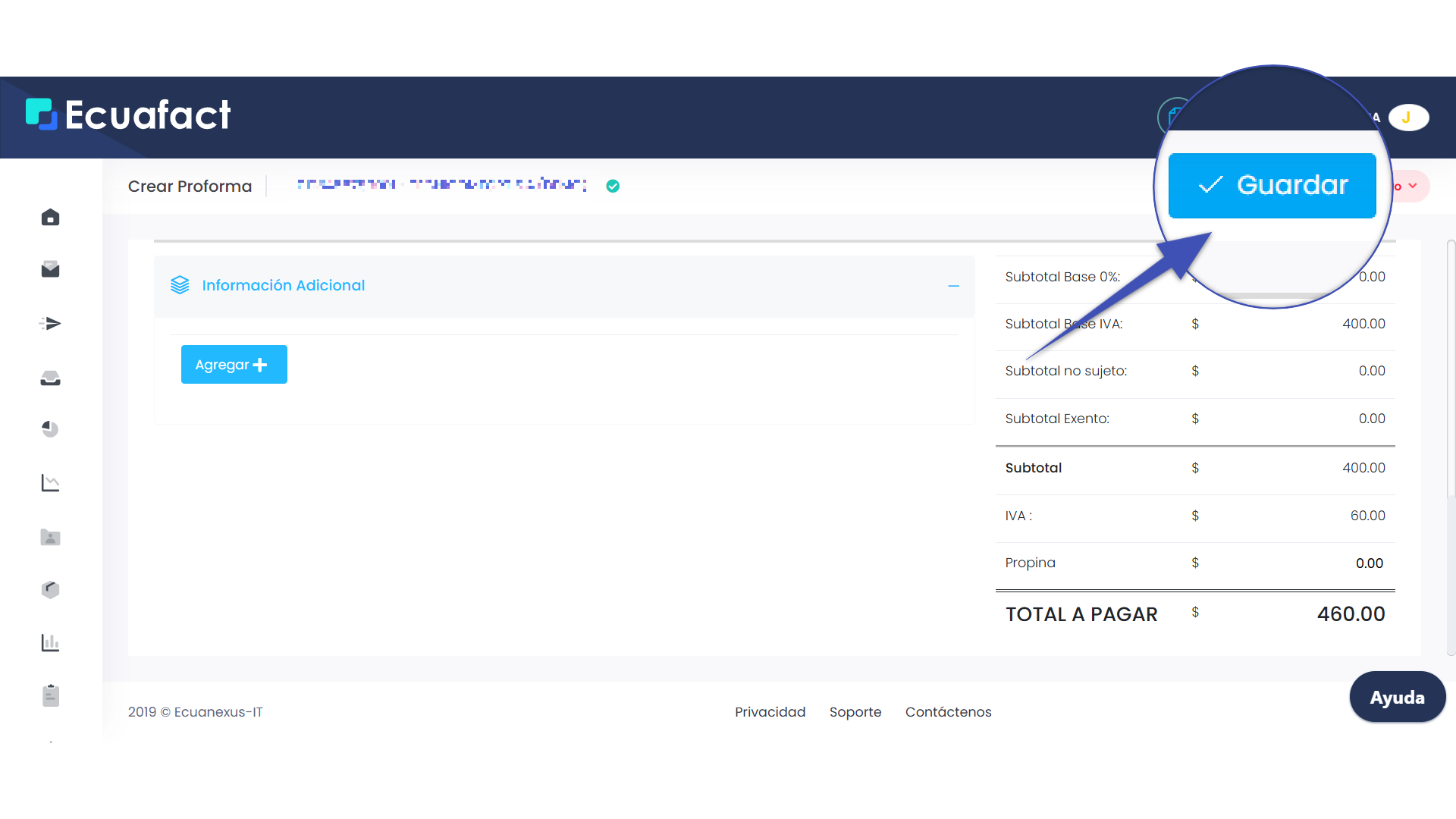Click the user avatar J menu
The height and width of the screenshot is (819, 1456).
pos(1408,118)
